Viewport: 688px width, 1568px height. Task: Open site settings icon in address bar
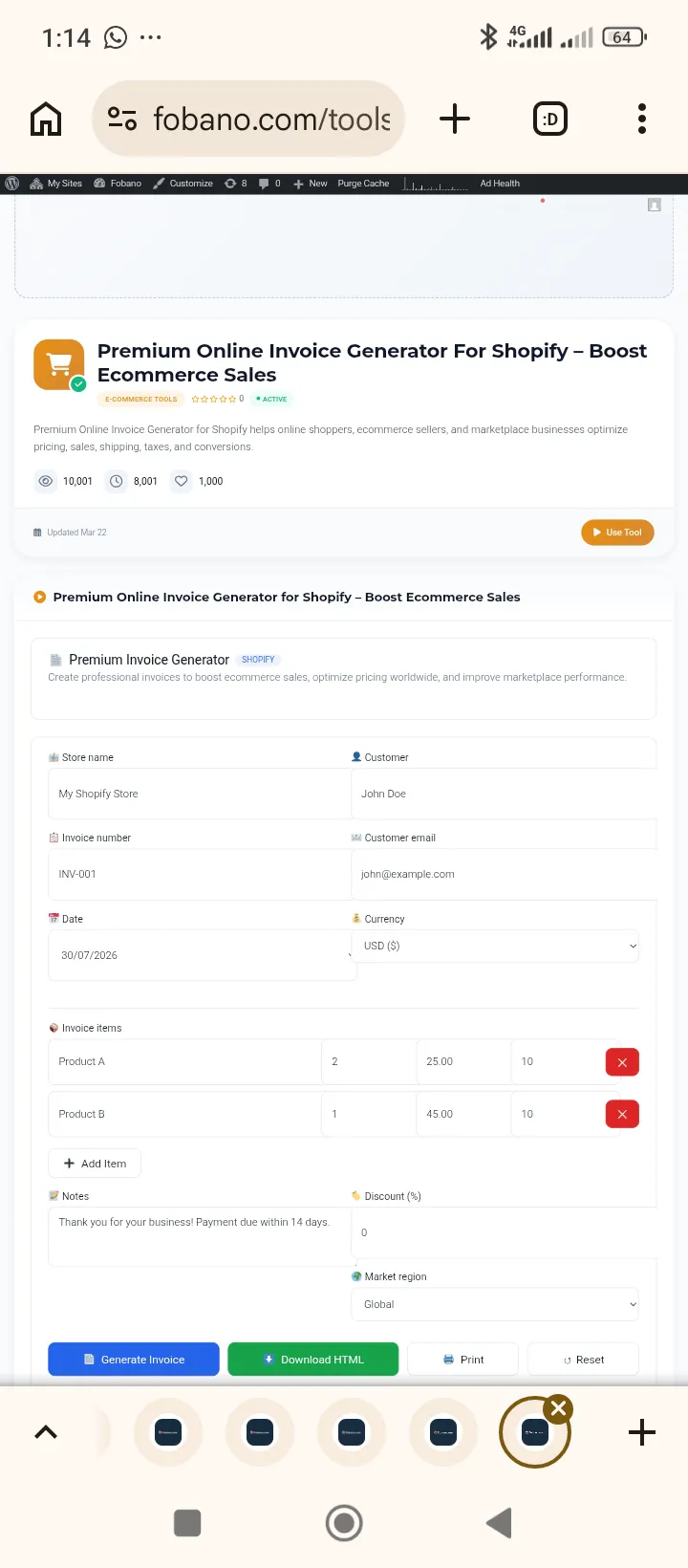point(122,119)
